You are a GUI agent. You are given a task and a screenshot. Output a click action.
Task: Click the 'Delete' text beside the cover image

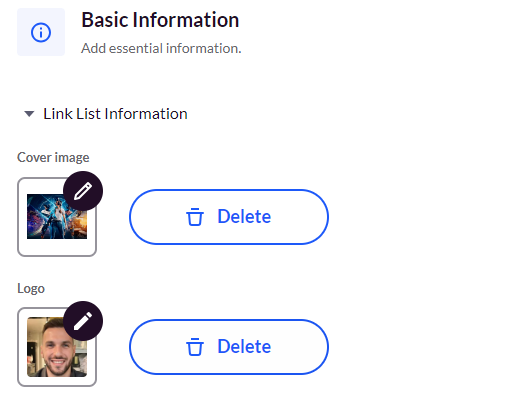pyautogui.click(x=244, y=216)
